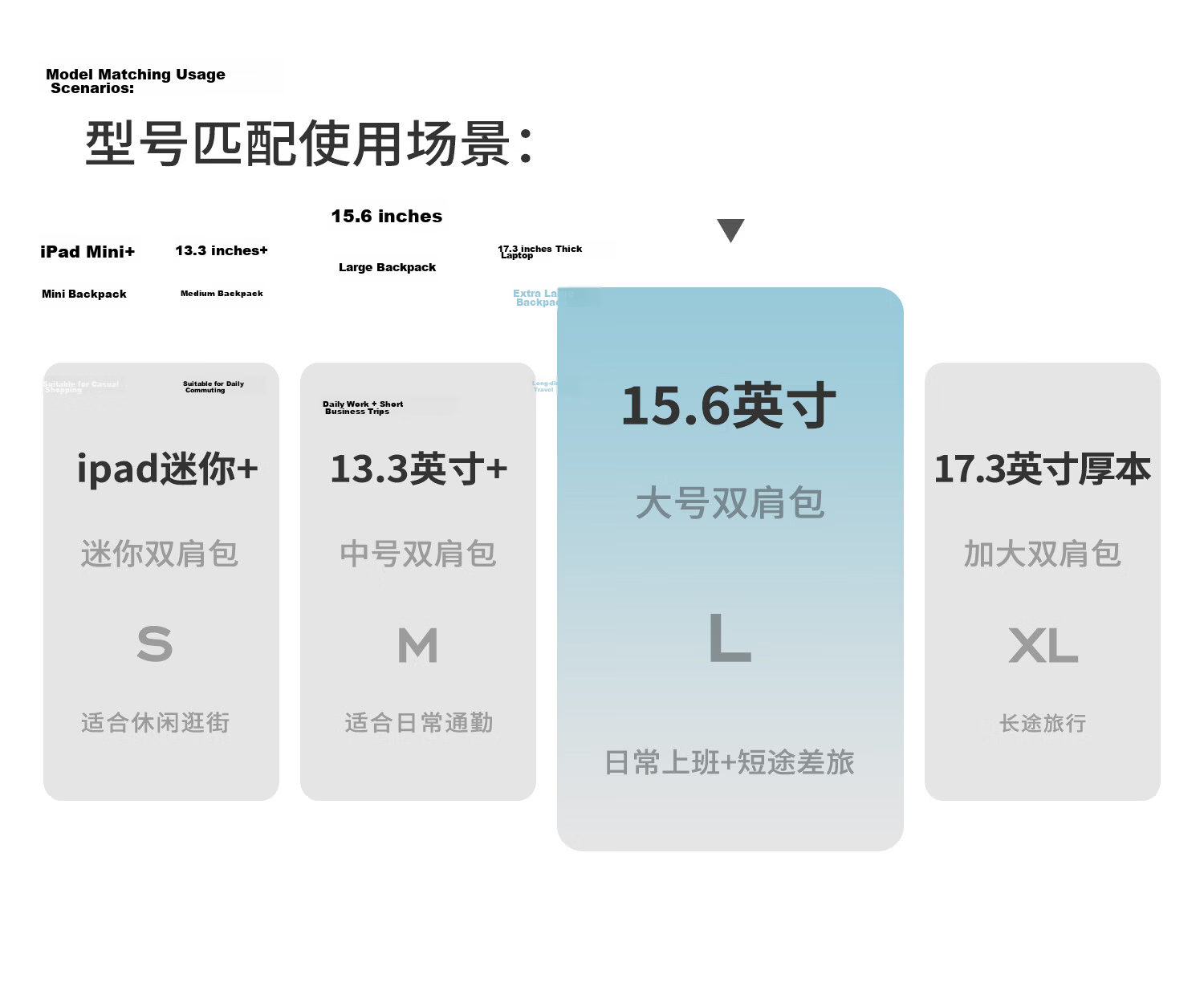Click the 'iPad Mini+' English label
This screenshot has width=1204, height=1007.
point(87,252)
